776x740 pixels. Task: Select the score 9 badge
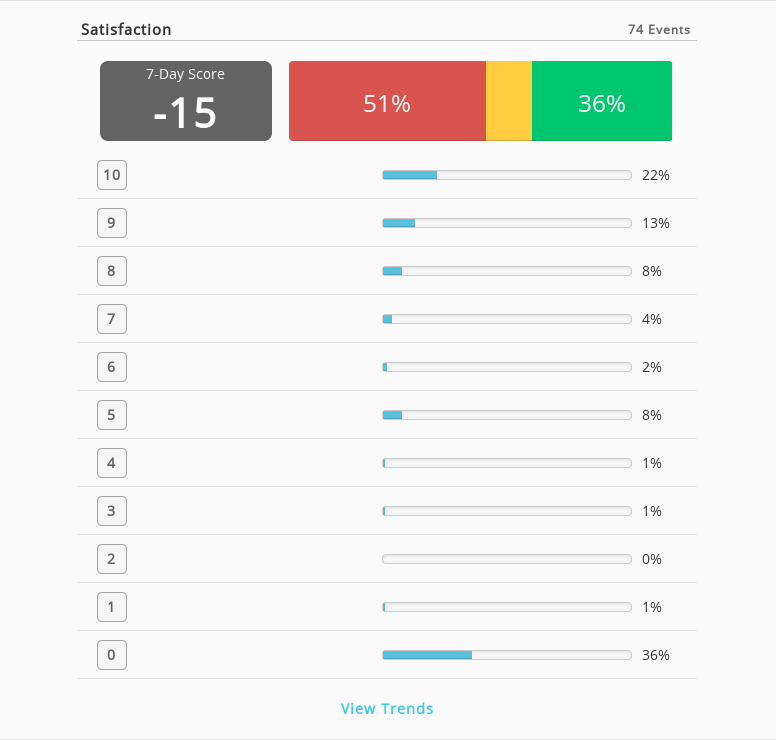click(112, 223)
